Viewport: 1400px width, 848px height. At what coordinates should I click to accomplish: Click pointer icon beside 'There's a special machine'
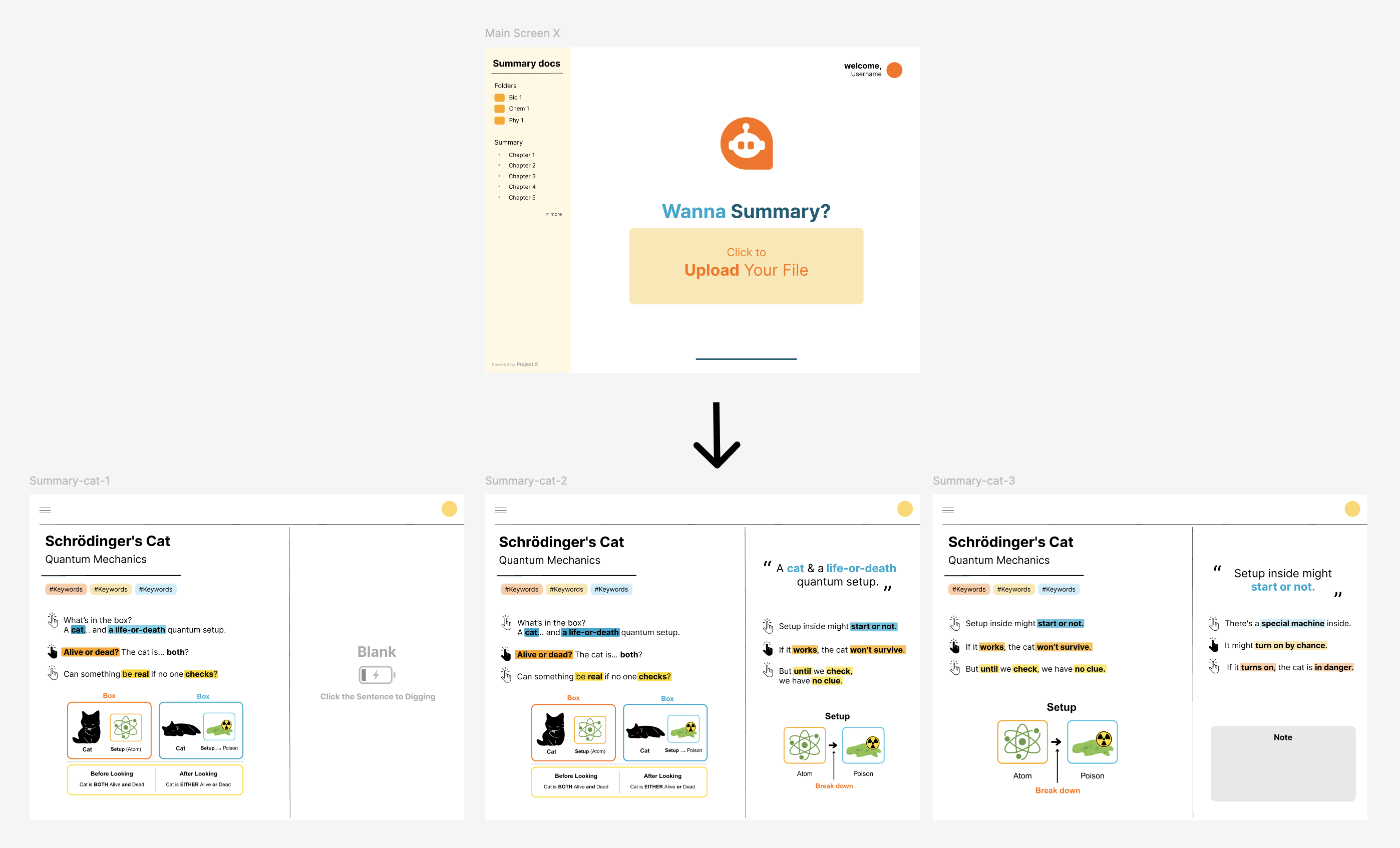coord(1213,623)
